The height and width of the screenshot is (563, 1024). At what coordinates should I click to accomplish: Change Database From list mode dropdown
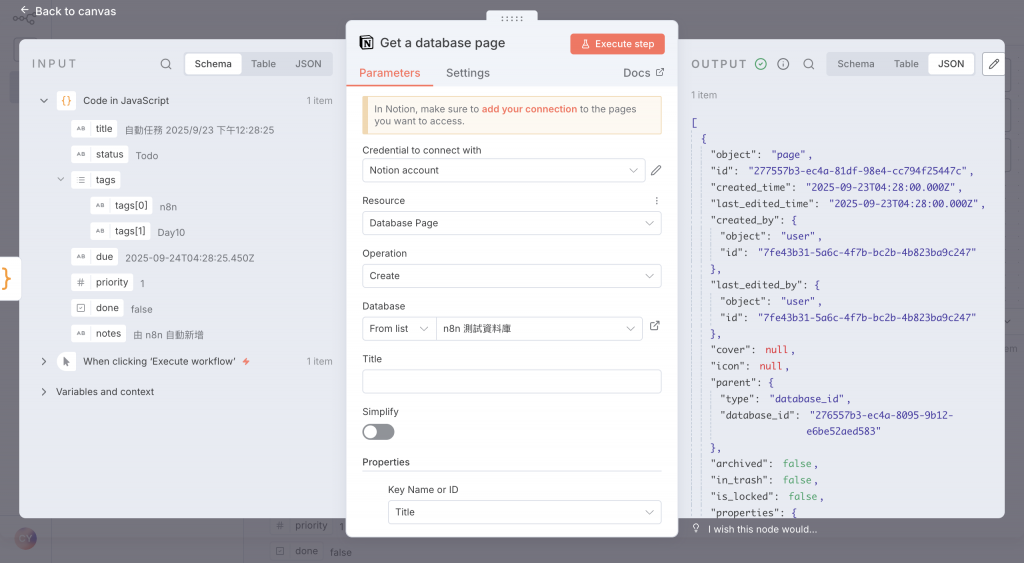[x=399, y=329]
